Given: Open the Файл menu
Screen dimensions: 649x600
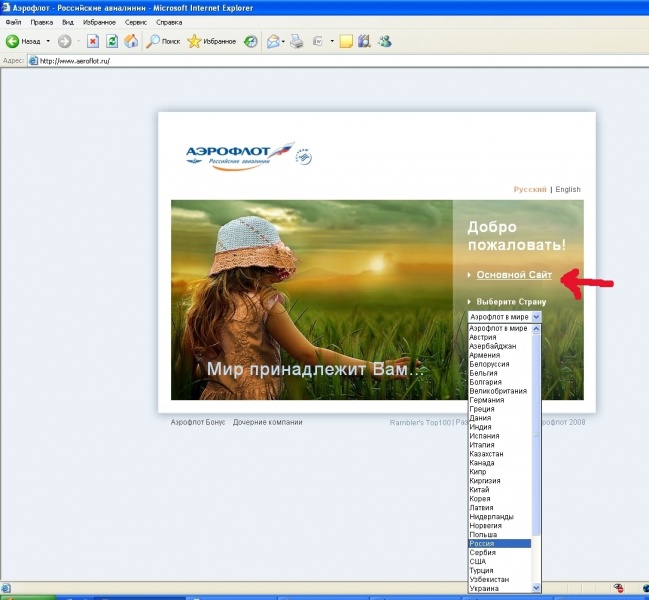Looking at the screenshot, I should tap(13, 21).
